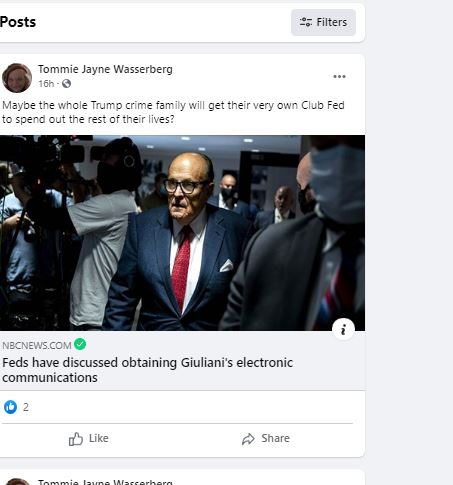View the 2 reactions count
Screen dimensions: 453x485
coord(26,407)
